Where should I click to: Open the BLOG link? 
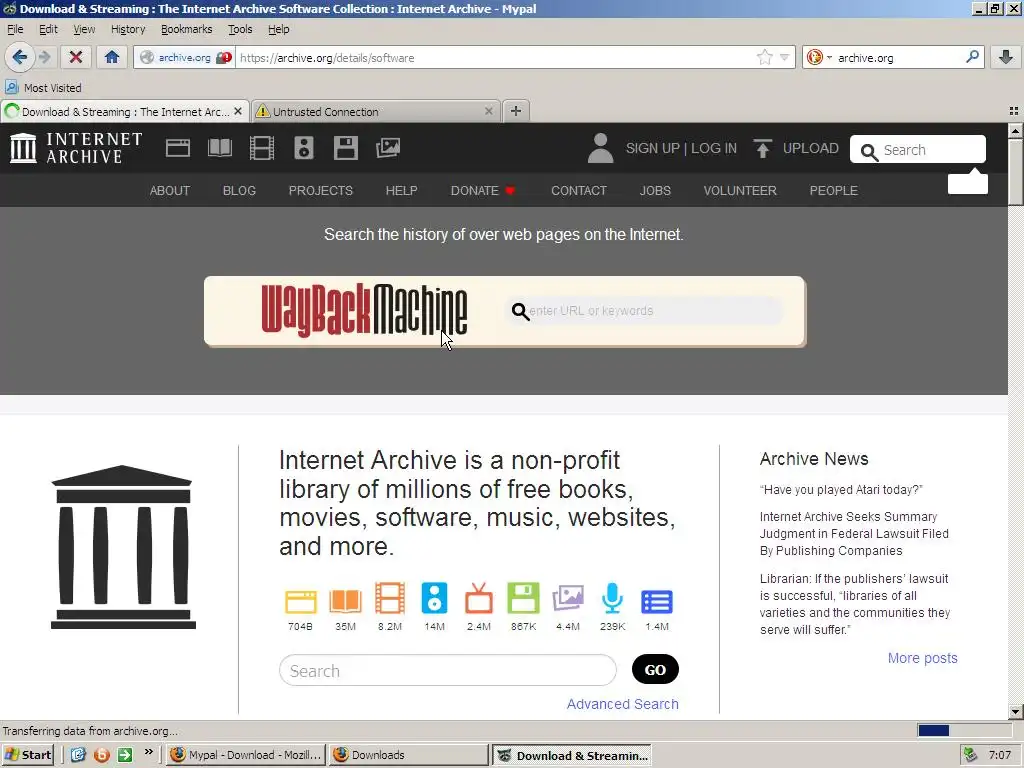click(239, 191)
